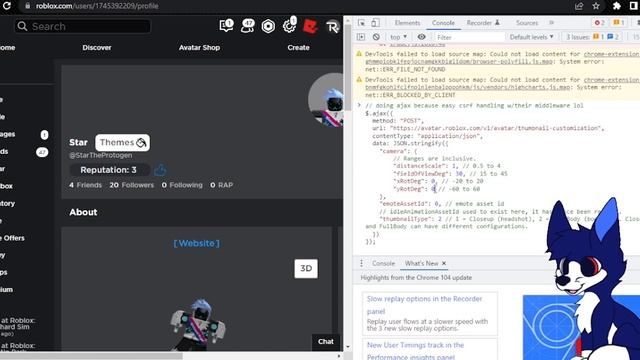Open JavaScript context top dropdown
The image size is (640, 360).
[398, 37]
